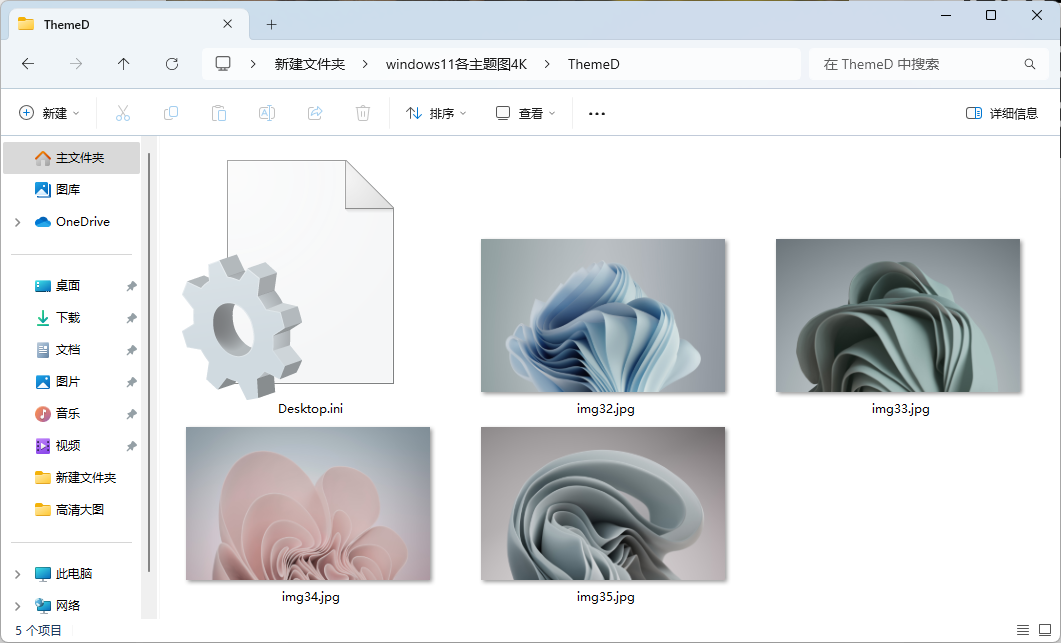Click windows11各主题图4K in breadcrumb path
The width and height of the screenshot is (1061, 643).
pos(456,64)
